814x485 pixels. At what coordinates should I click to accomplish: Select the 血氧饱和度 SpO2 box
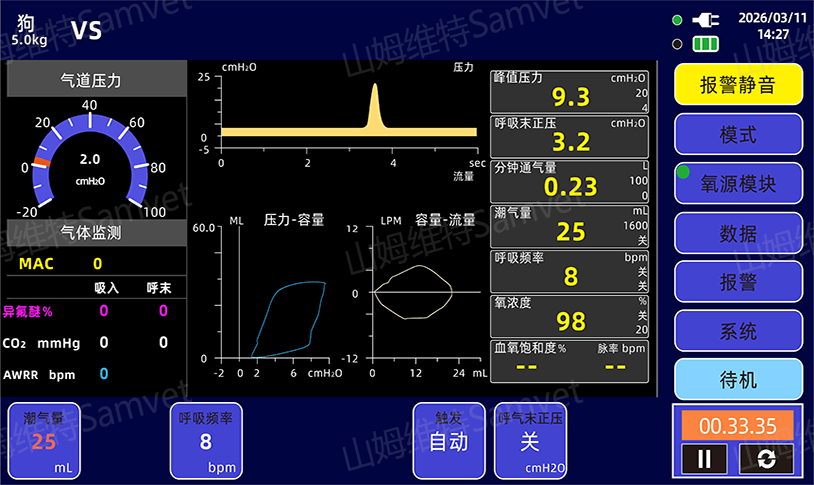pyautogui.click(x=569, y=361)
